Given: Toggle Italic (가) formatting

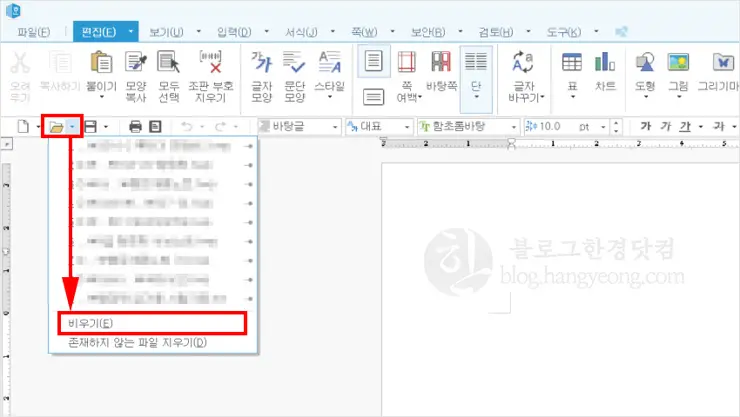Looking at the screenshot, I should [665, 126].
